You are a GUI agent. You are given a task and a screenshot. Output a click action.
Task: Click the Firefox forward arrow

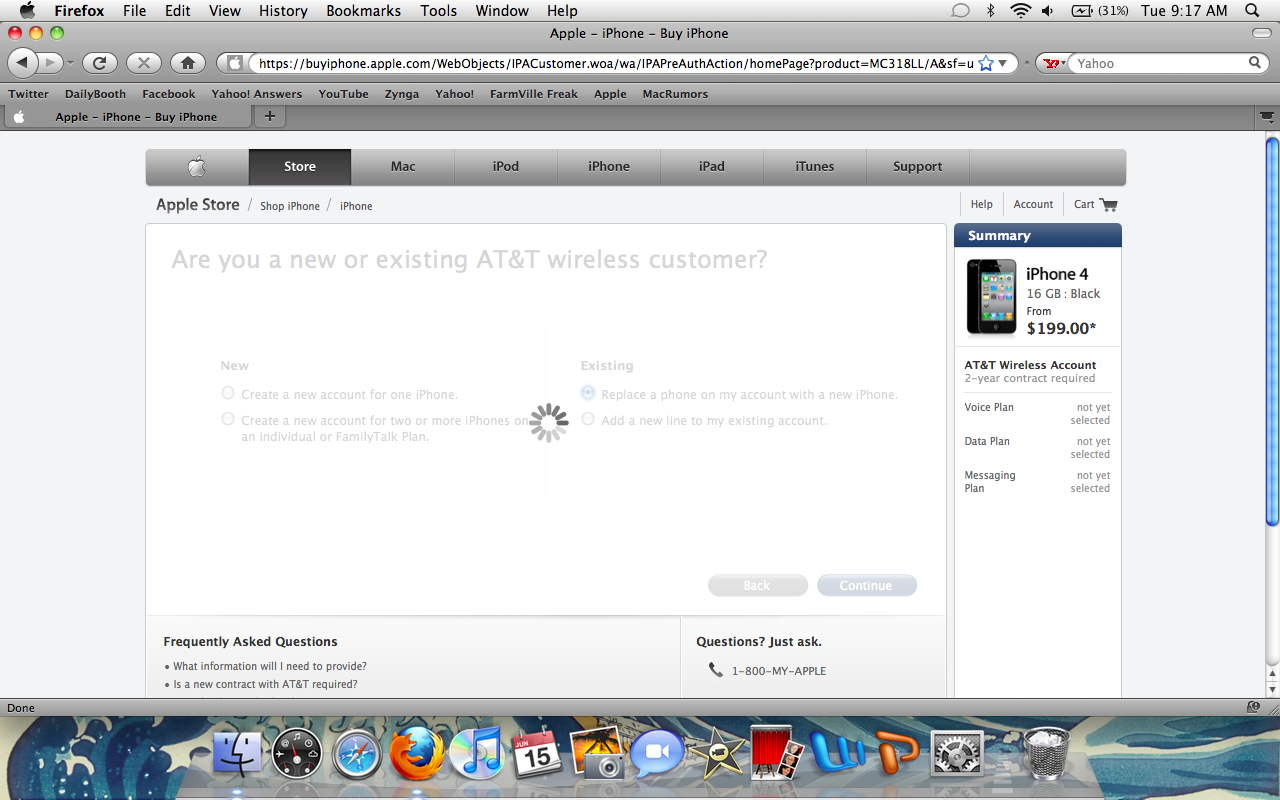52,63
